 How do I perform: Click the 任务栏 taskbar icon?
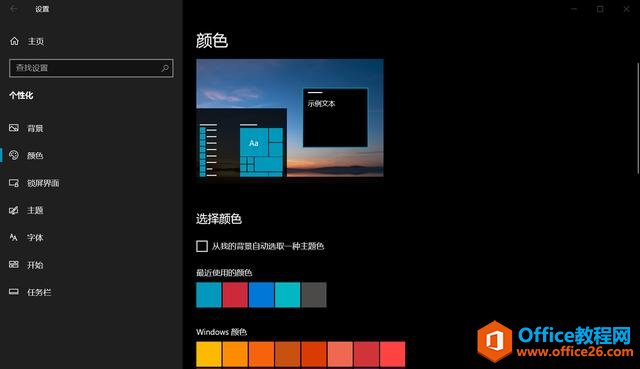tap(14, 292)
